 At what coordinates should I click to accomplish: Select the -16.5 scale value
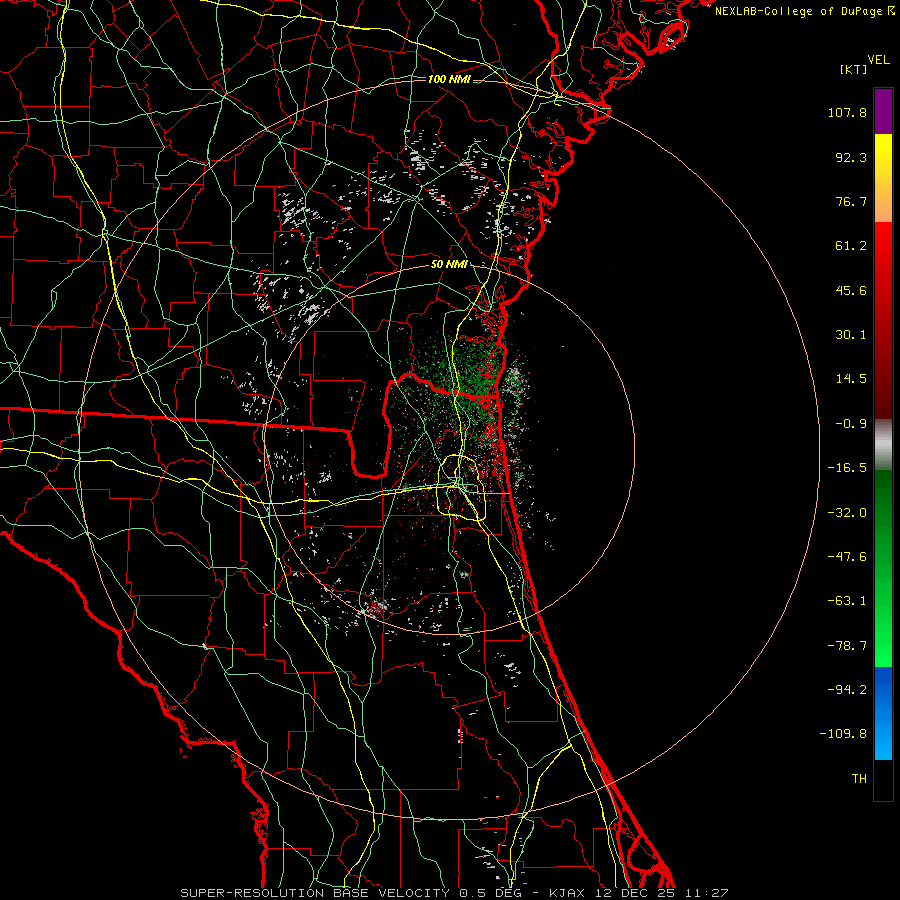point(847,468)
